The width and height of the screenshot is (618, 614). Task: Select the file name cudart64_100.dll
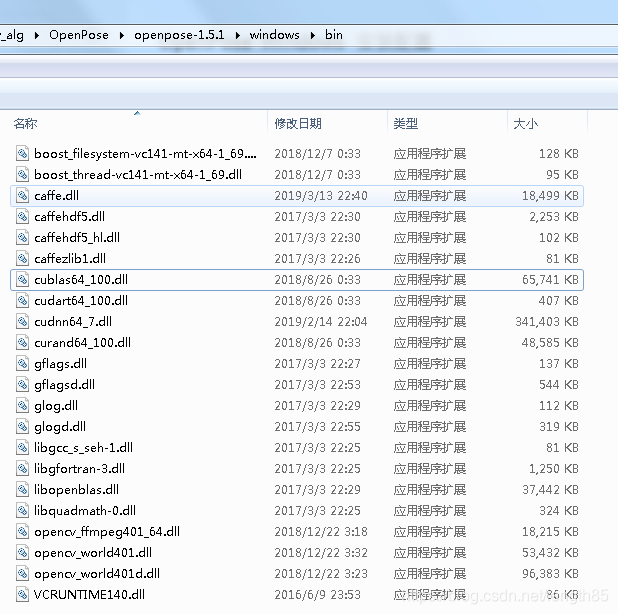(81, 300)
